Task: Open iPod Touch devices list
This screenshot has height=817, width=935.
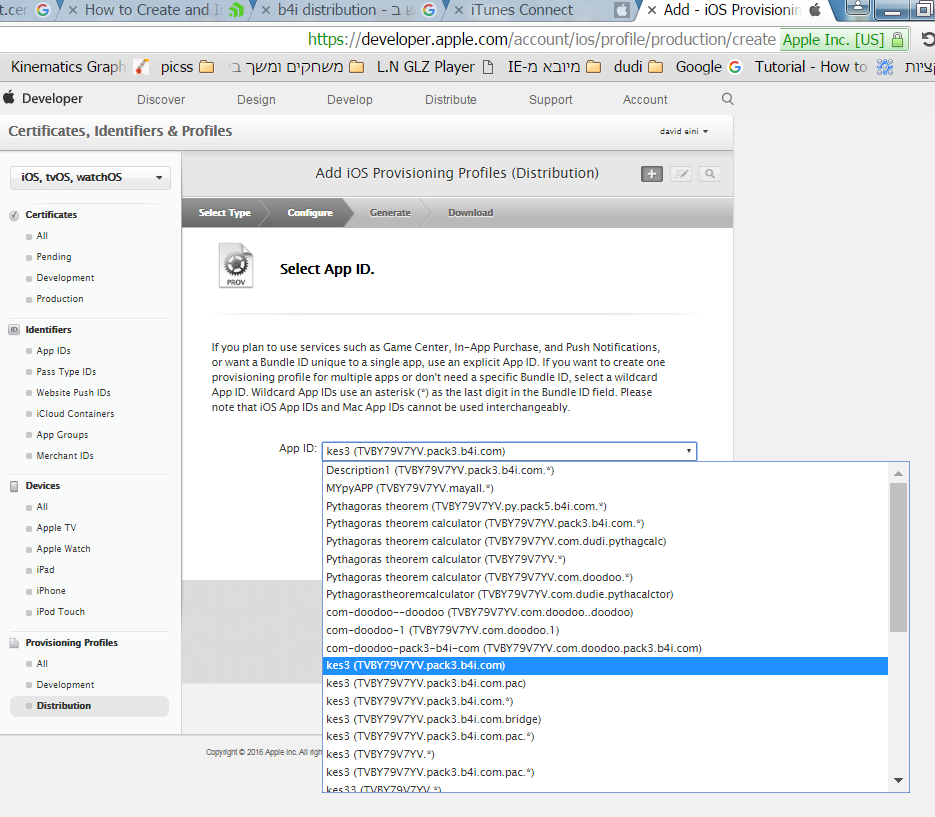Action: pos(60,611)
